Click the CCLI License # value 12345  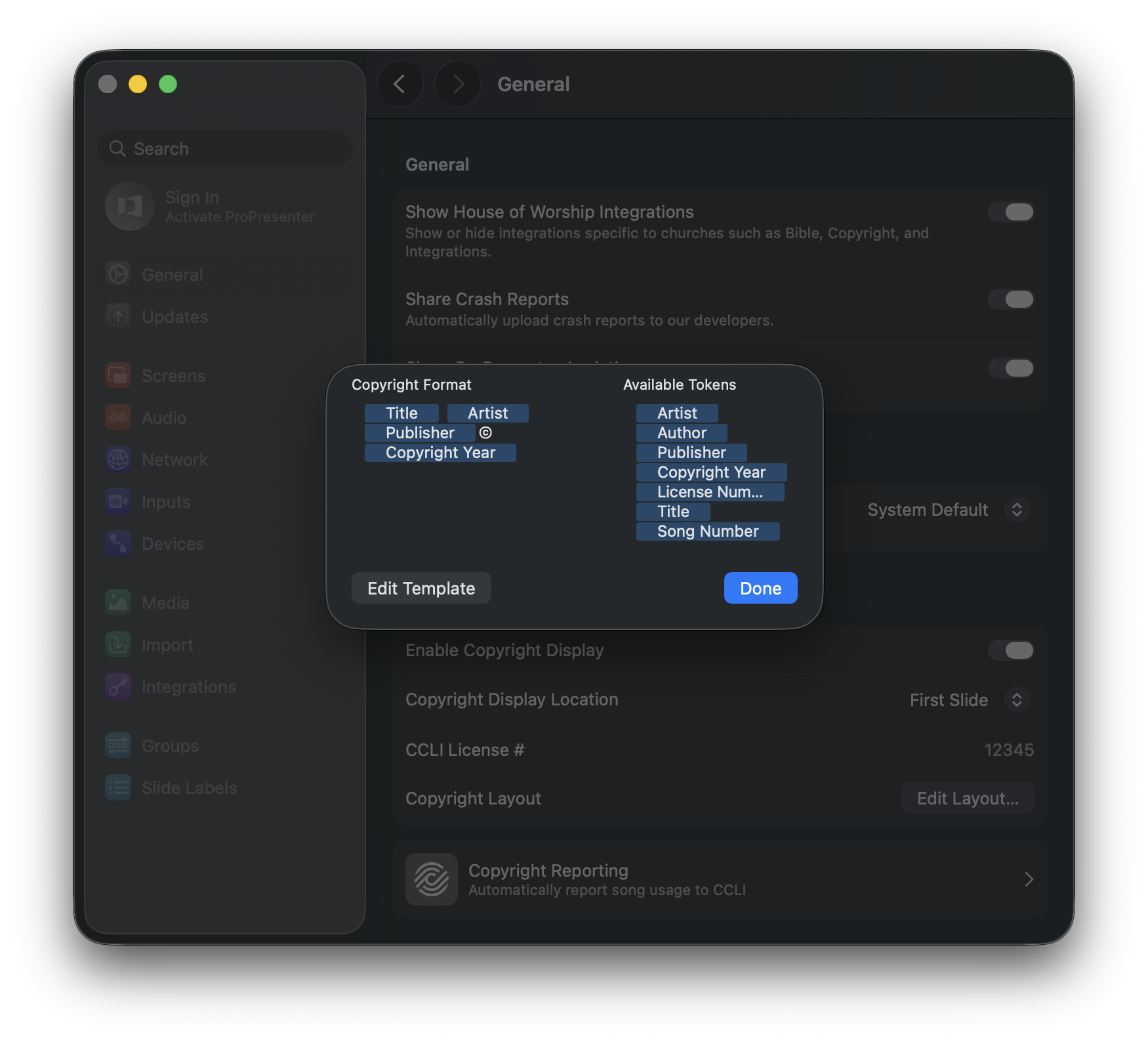click(x=1009, y=750)
